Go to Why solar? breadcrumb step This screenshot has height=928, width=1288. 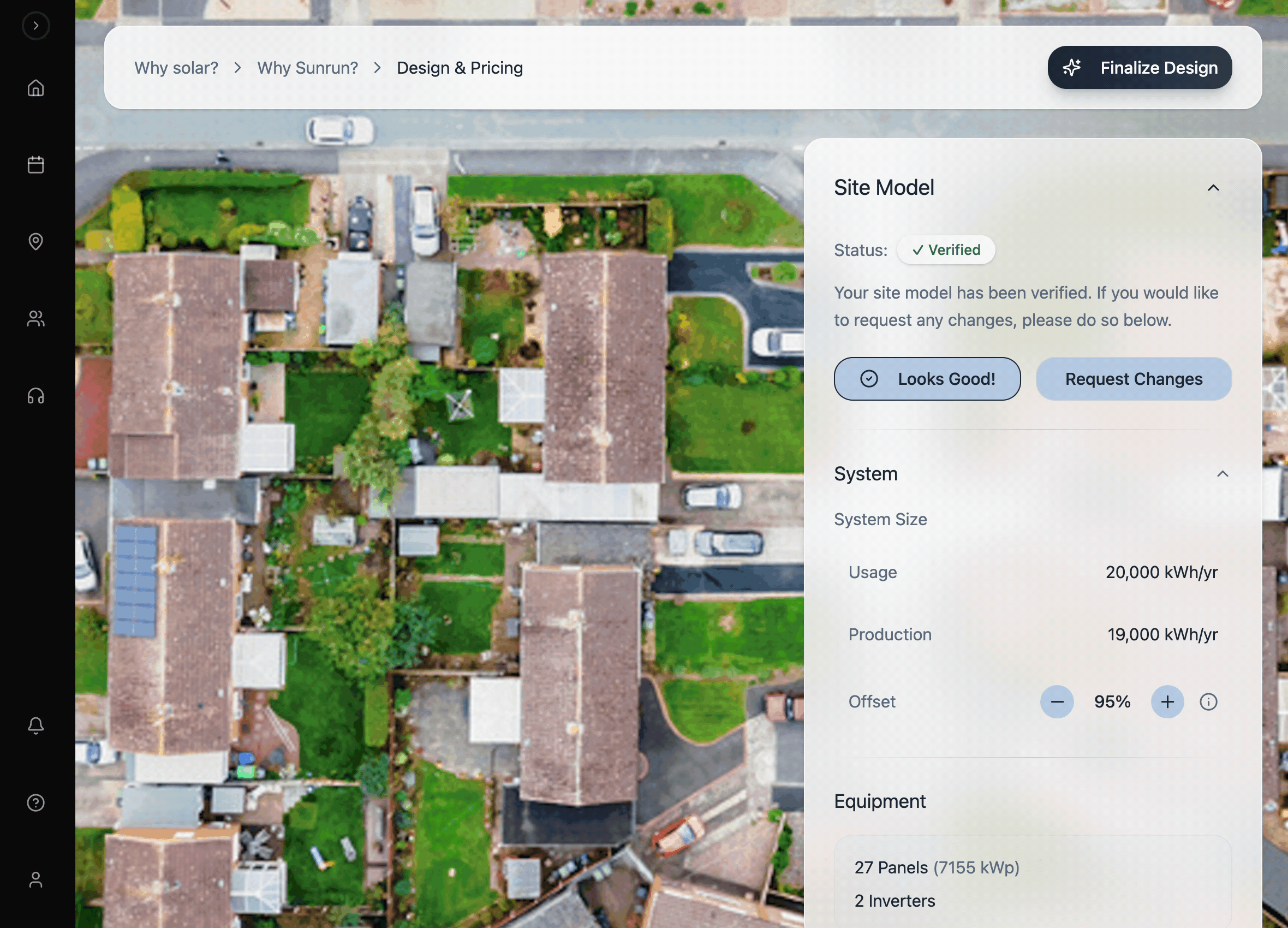pos(176,68)
